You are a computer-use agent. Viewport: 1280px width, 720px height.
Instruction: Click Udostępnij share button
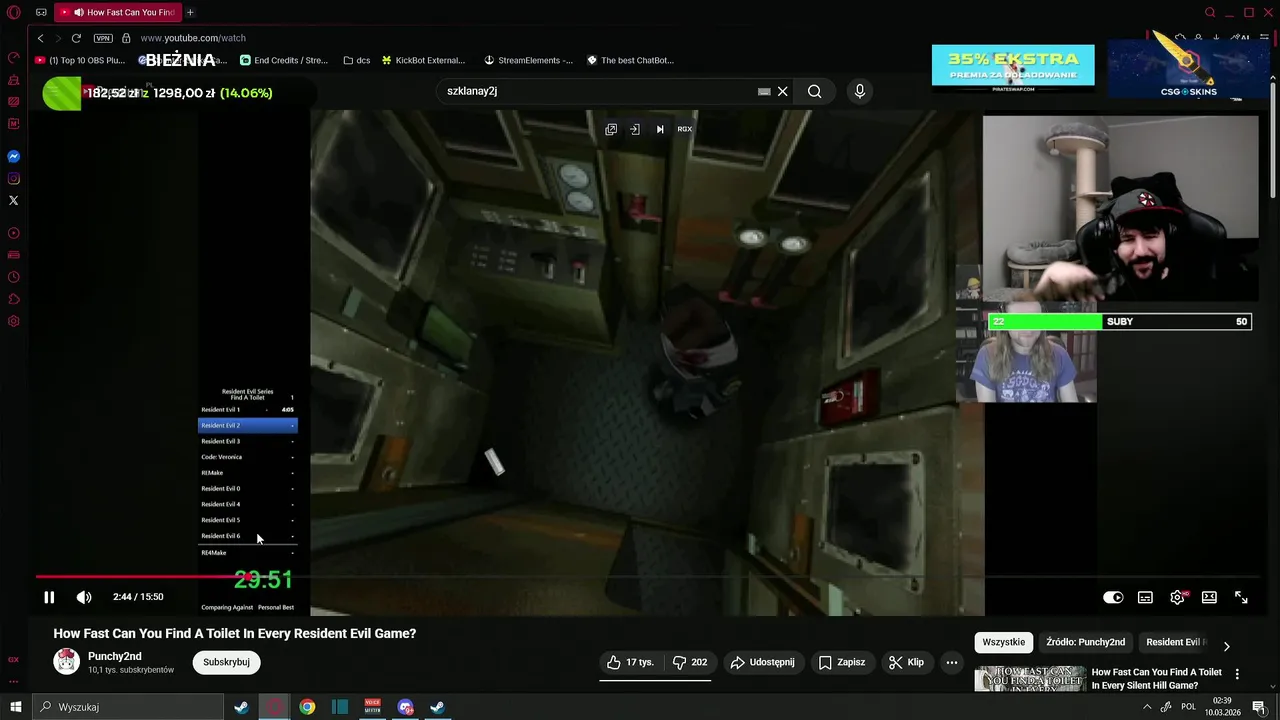pyautogui.click(x=762, y=662)
